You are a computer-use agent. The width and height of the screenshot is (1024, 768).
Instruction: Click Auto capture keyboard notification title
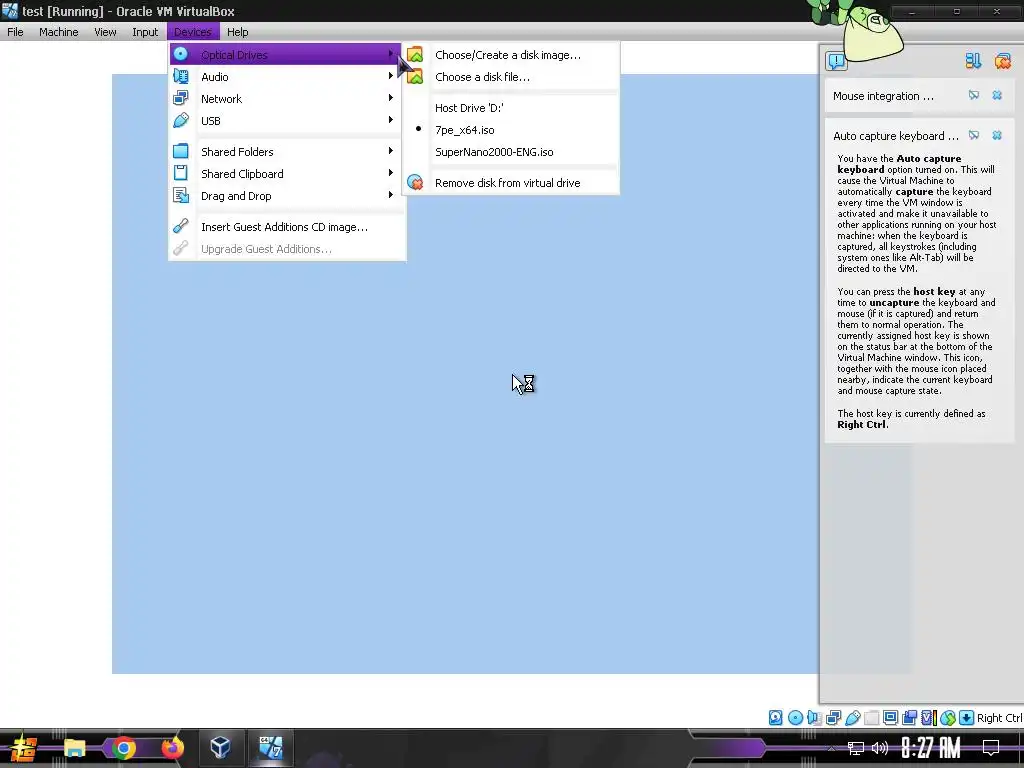coord(895,136)
